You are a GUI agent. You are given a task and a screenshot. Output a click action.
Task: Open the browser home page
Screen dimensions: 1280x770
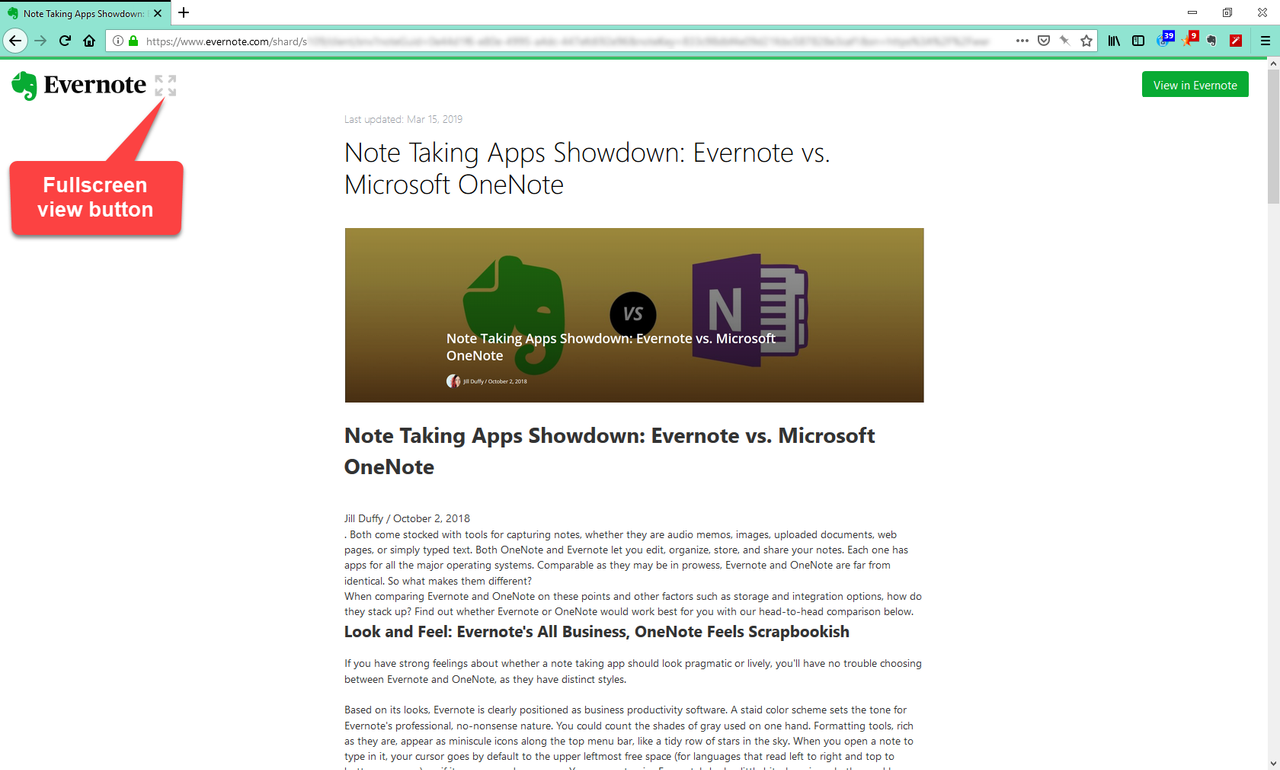[89, 41]
